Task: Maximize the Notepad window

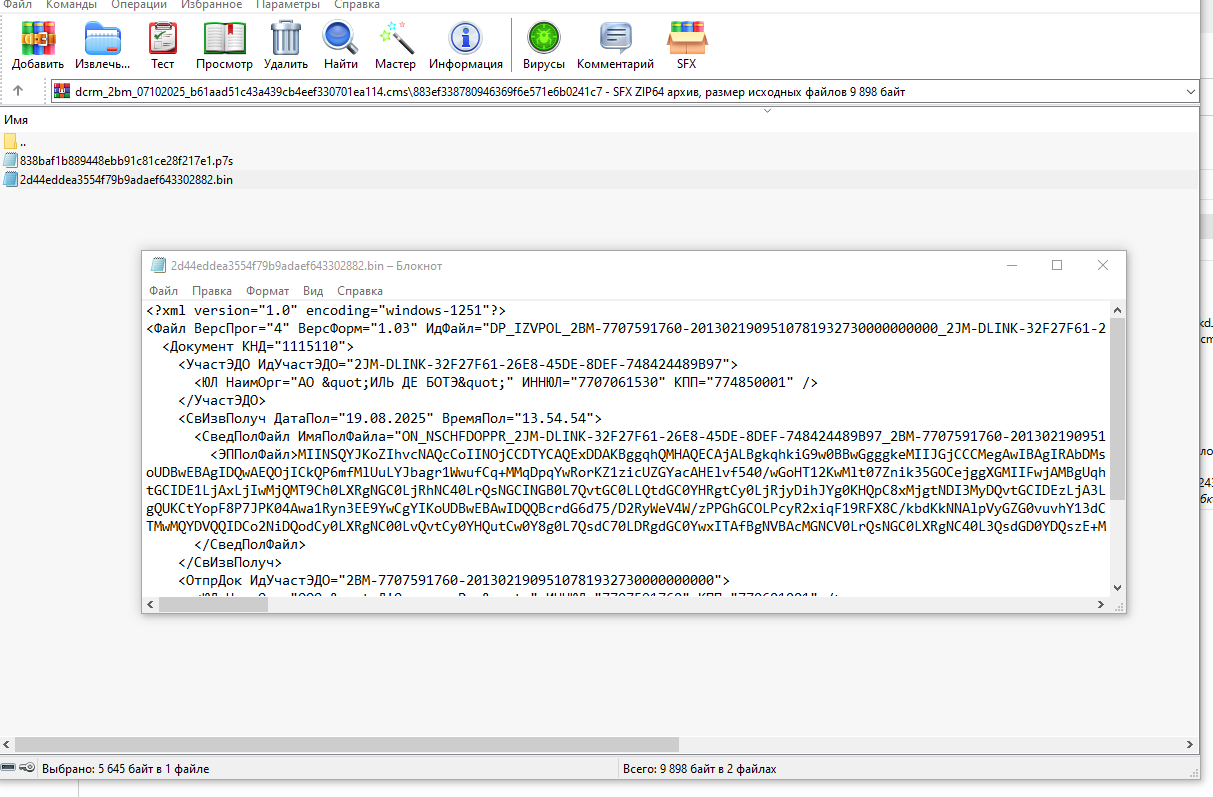Action: click(1057, 265)
